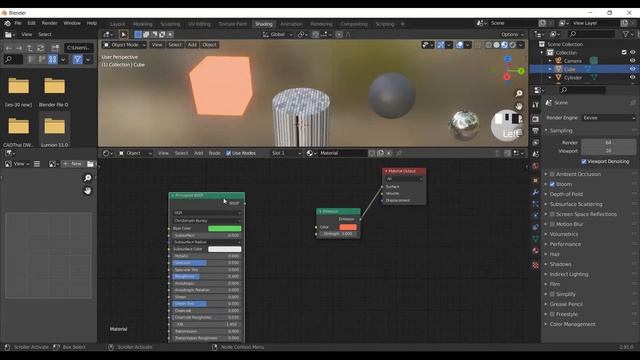Disable the Bloom checkbox
Screen dimensions: 640x360
coord(552,184)
